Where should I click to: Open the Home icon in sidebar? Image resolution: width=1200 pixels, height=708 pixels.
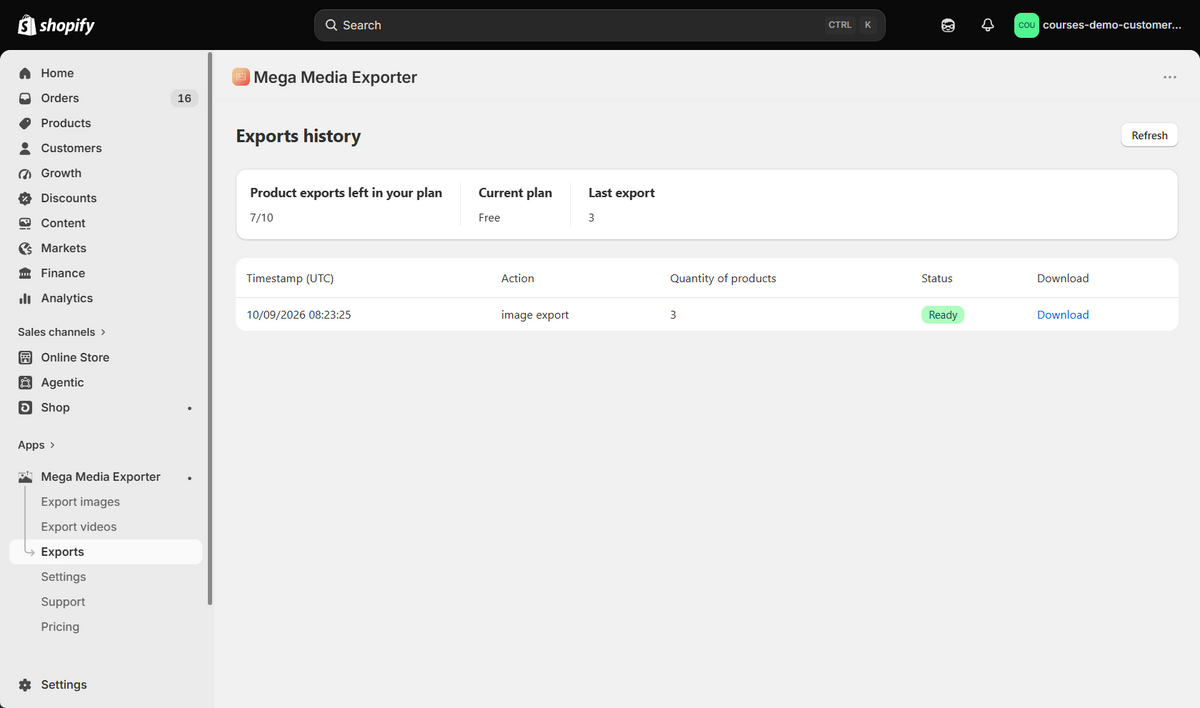coord(25,73)
